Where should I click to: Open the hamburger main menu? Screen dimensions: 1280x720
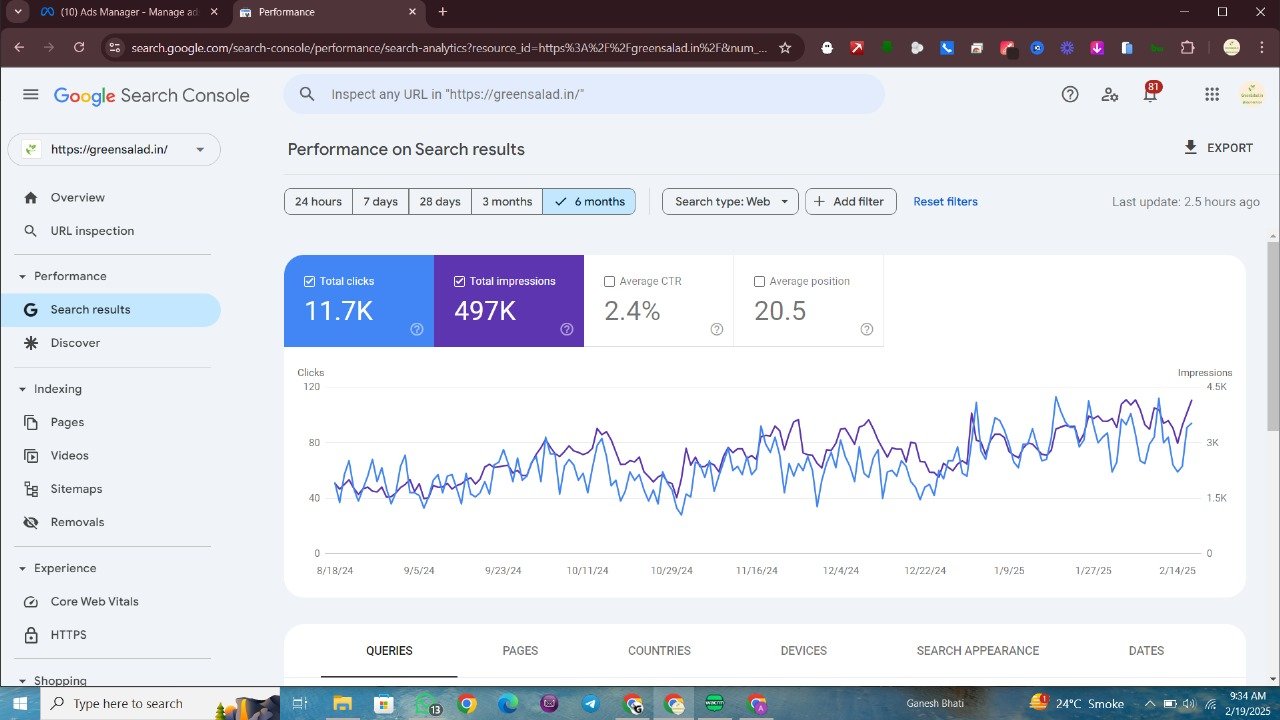coord(30,94)
